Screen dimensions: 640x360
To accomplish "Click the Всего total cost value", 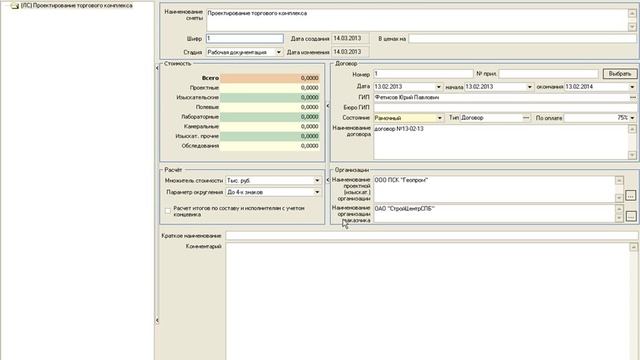I will [x=270, y=78].
